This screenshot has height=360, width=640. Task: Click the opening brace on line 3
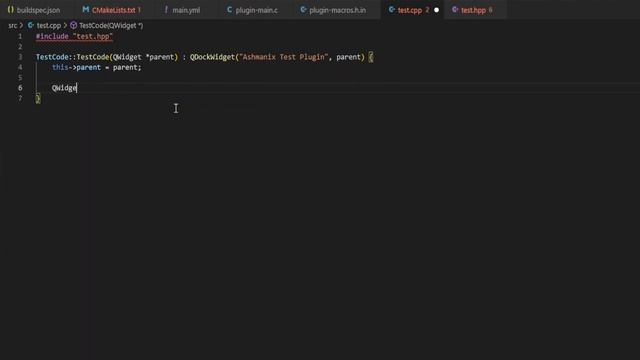point(371,57)
